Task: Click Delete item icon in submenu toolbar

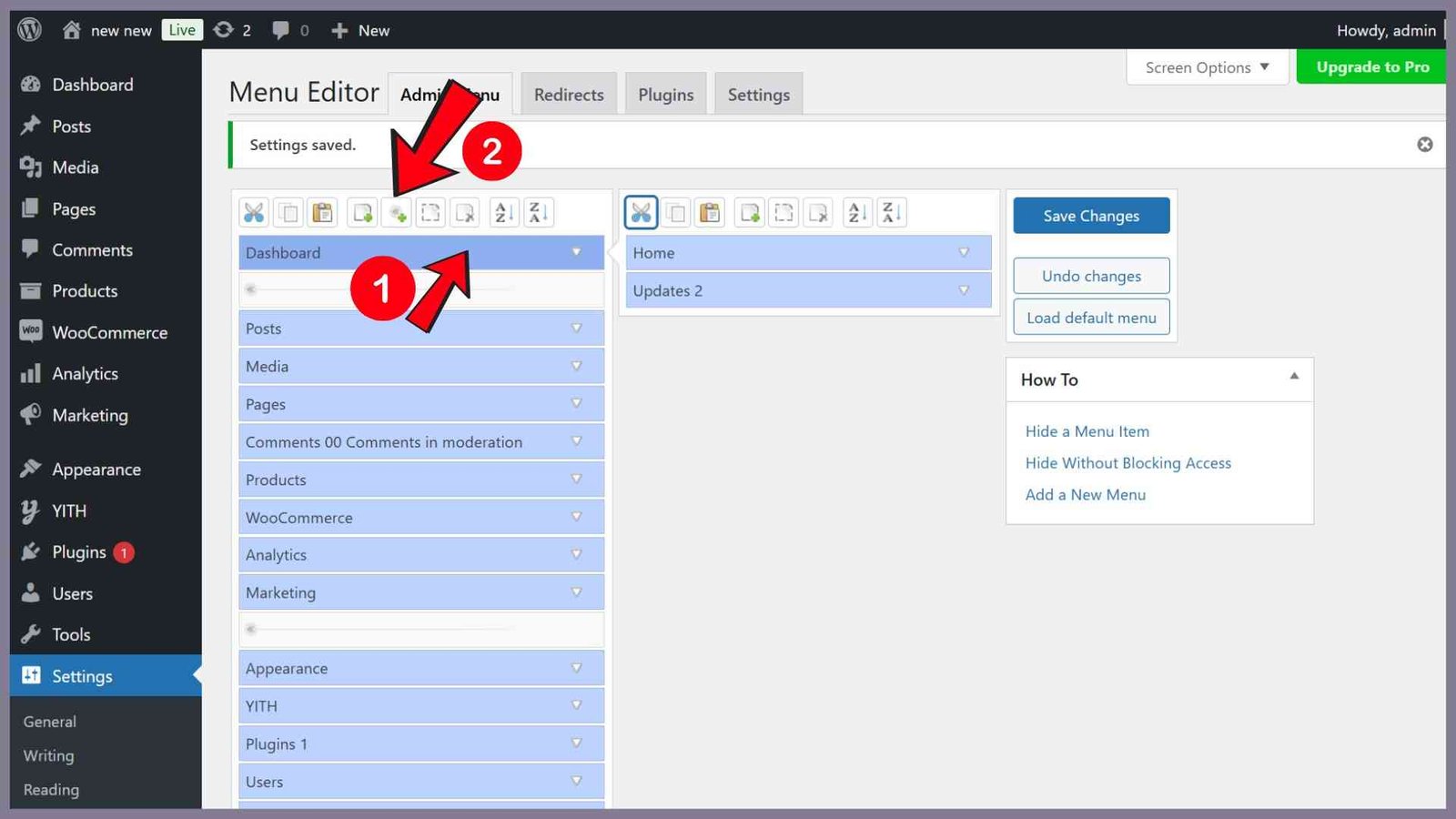Action: (818, 213)
